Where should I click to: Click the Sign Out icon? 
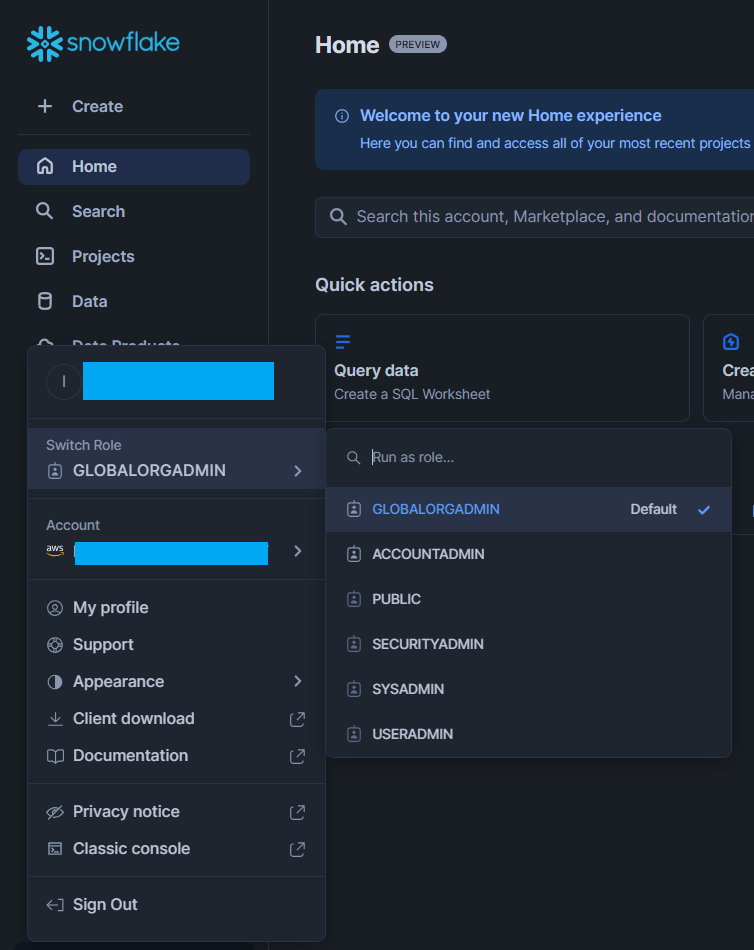click(x=55, y=905)
